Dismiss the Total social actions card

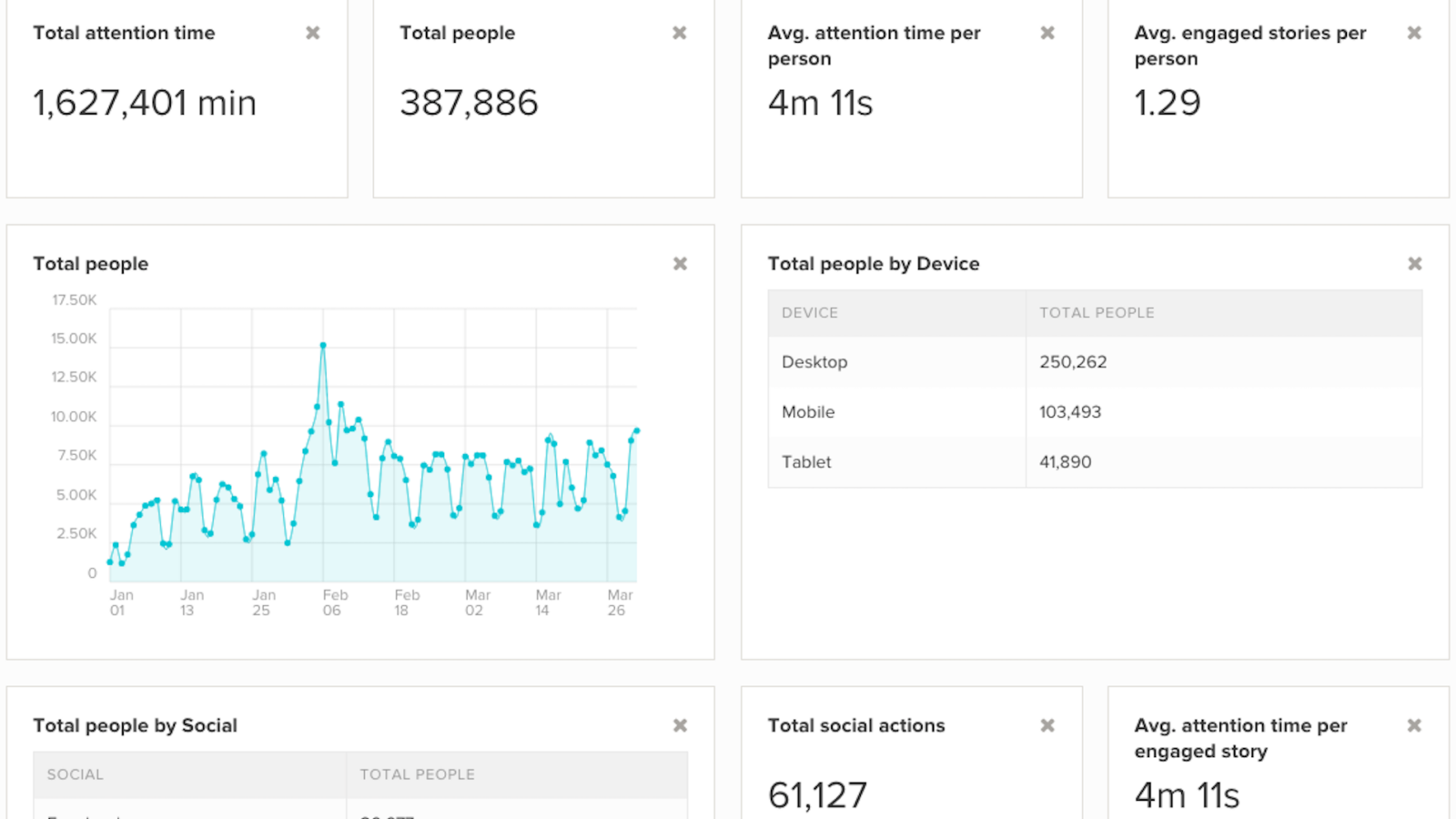coord(1047,725)
